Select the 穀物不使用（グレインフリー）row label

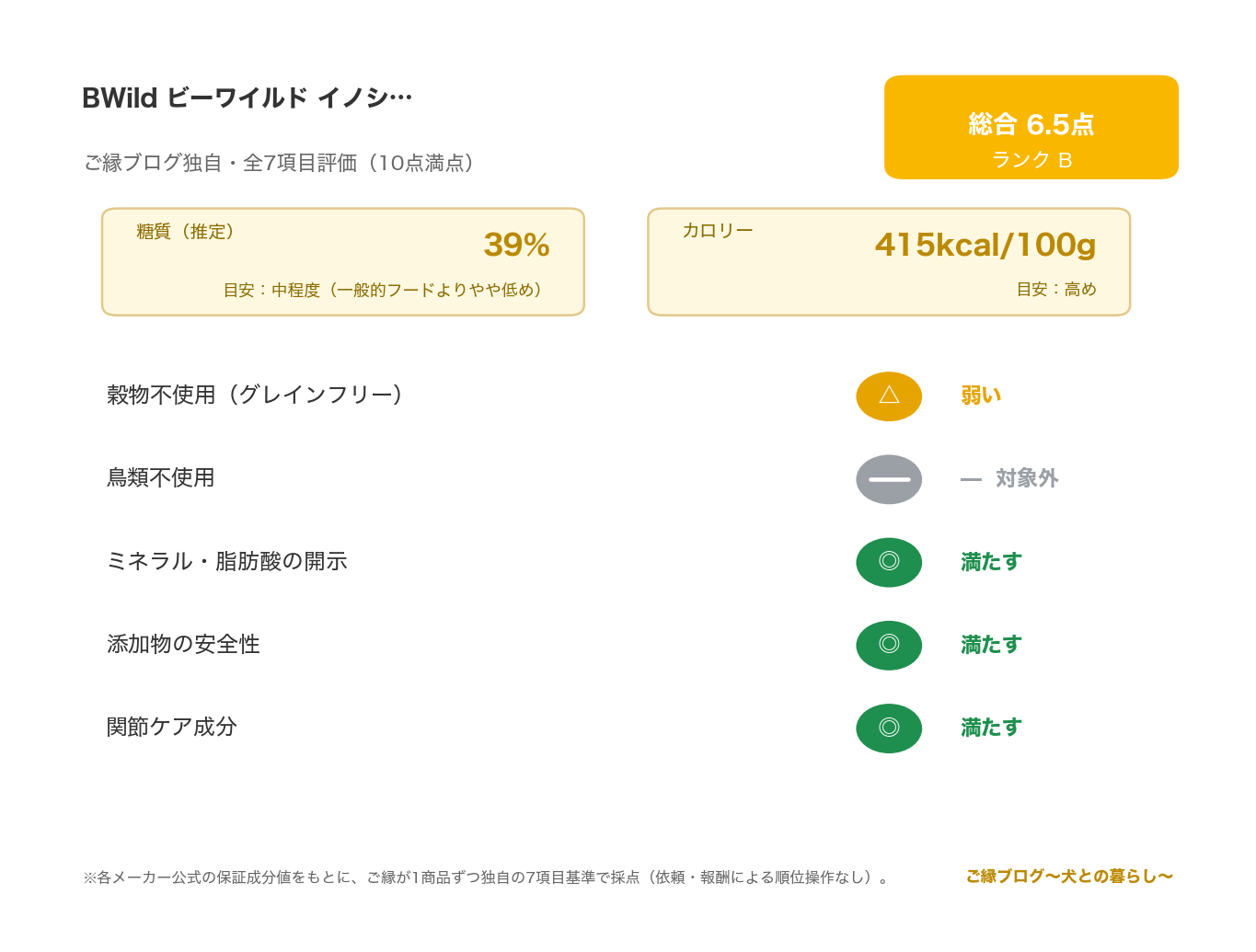(255, 395)
